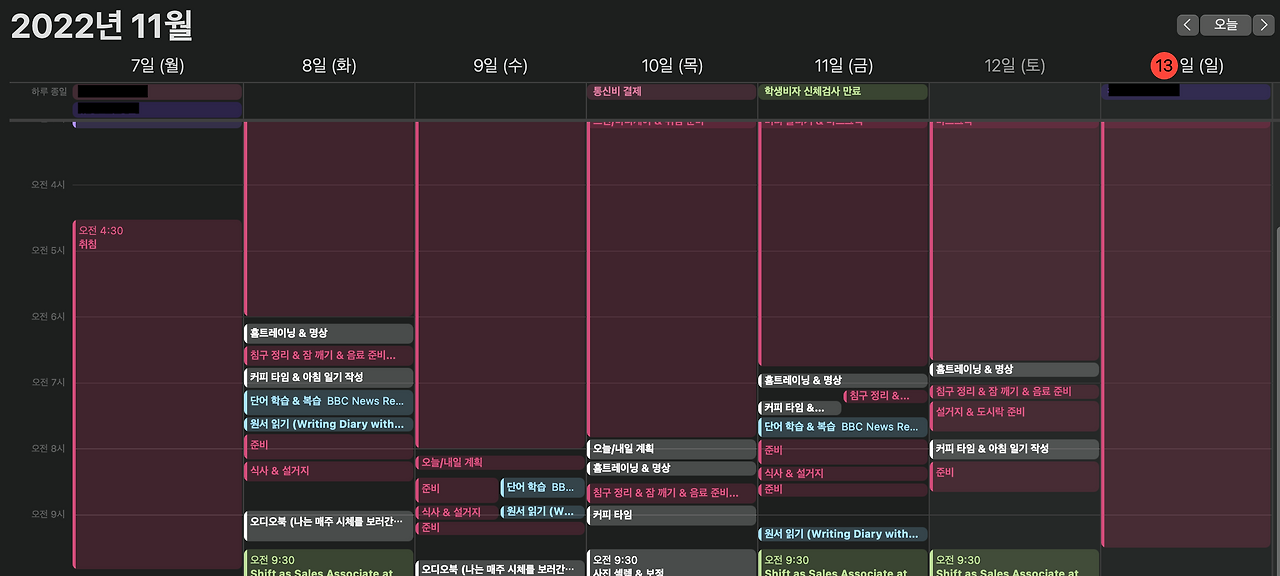Click the 7일 (월) column header
The width and height of the screenshot is (1280, 576).
pos(155,64)
